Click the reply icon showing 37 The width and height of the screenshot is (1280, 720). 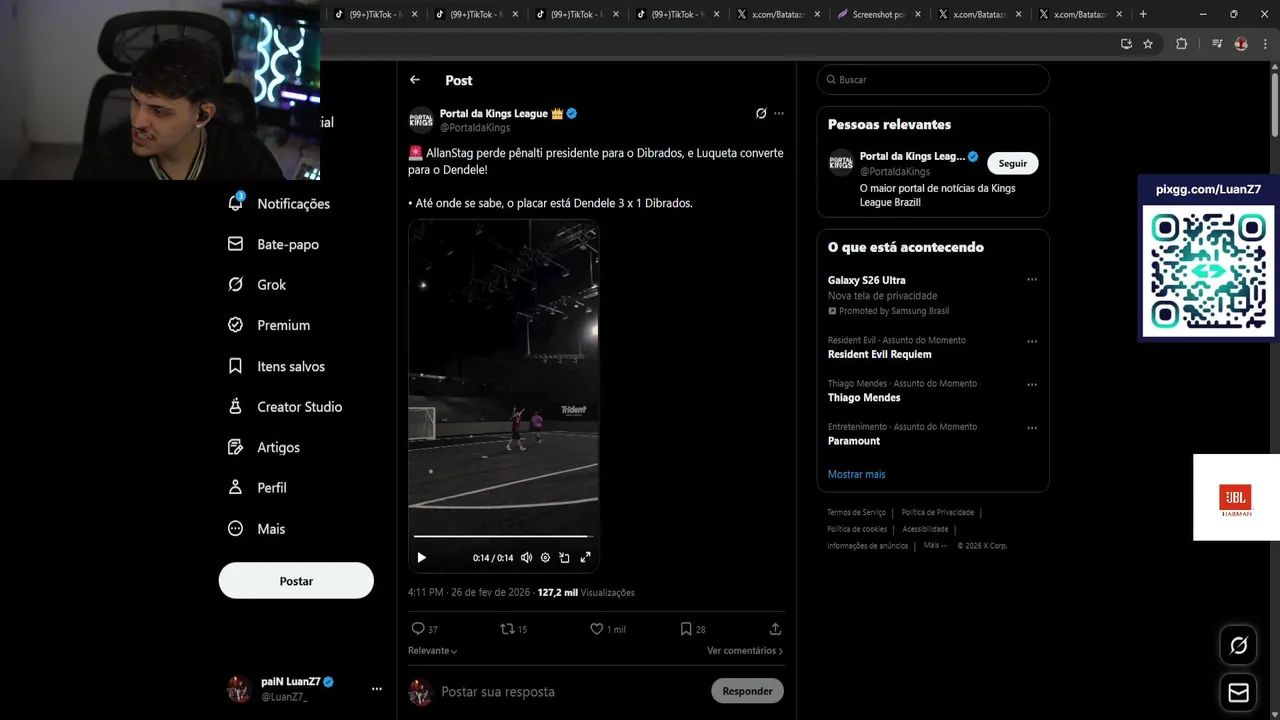click(418, 629)
